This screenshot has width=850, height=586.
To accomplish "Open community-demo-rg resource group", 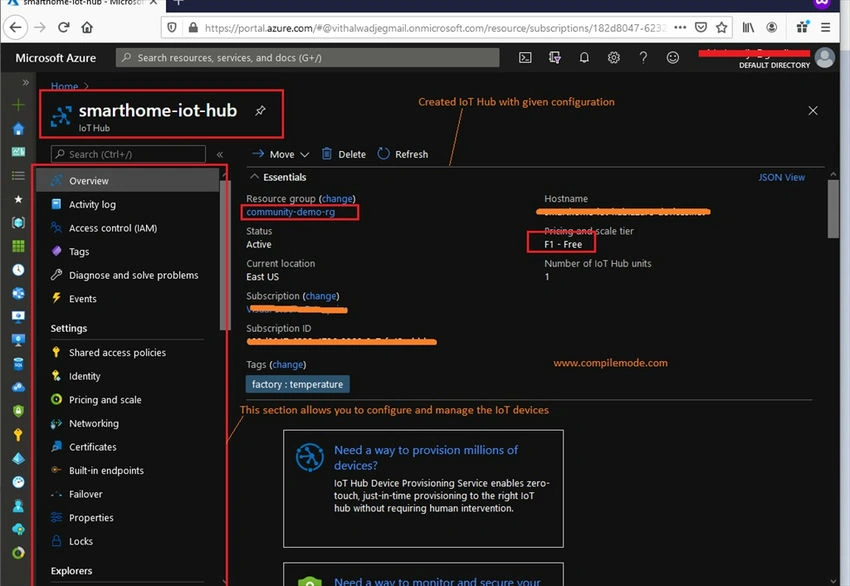I will [291, 212].
